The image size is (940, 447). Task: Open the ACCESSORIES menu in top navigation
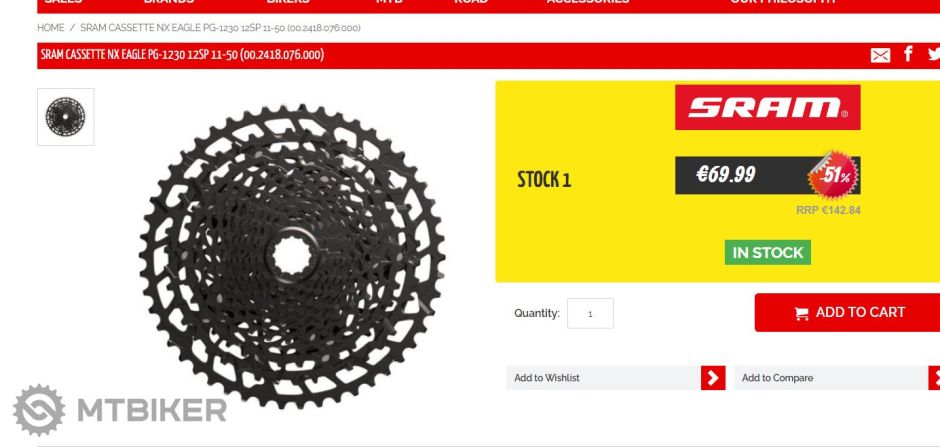click(x=588, y=2)
